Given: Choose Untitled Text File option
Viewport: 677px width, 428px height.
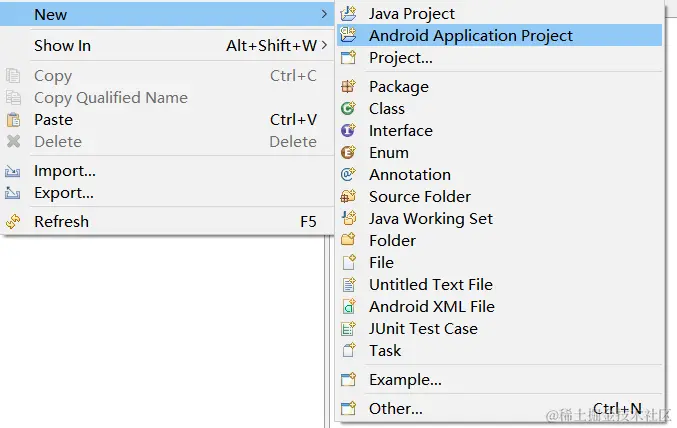Looking at the screenshot, I should click(430, 285).
